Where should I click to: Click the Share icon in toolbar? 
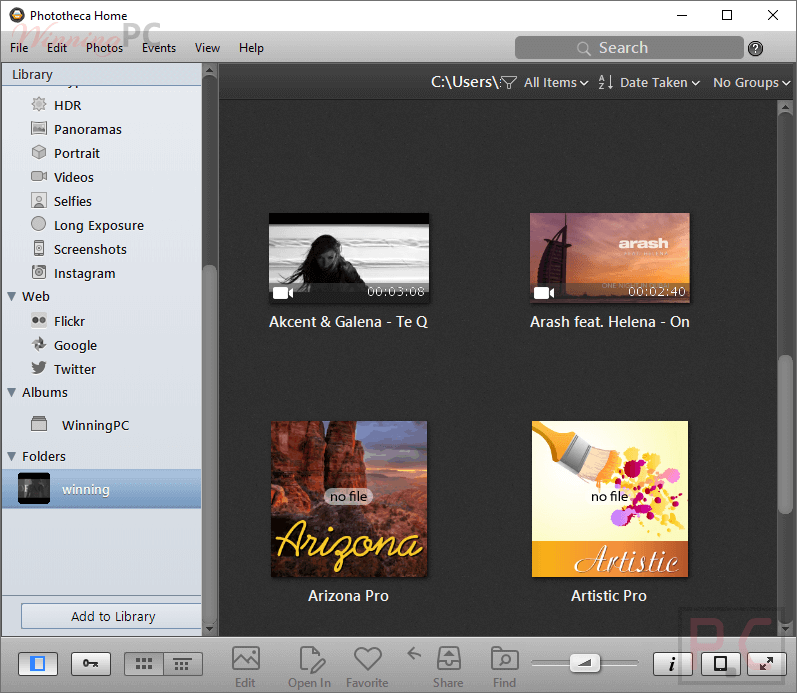pos(448,658)
